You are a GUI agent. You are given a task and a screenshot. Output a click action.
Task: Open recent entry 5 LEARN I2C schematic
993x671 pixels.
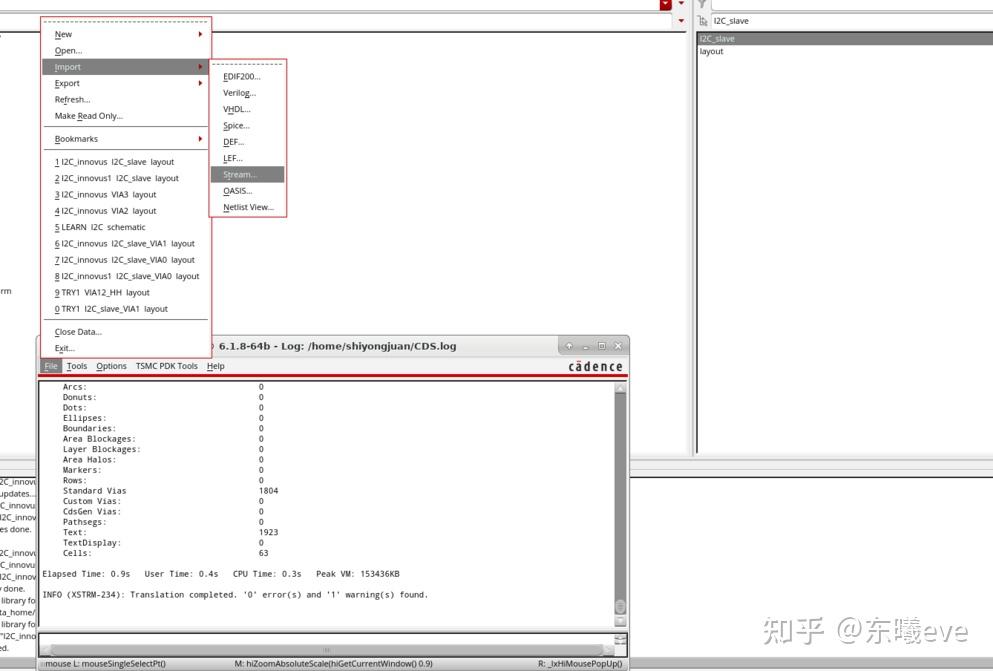point(102,227)
